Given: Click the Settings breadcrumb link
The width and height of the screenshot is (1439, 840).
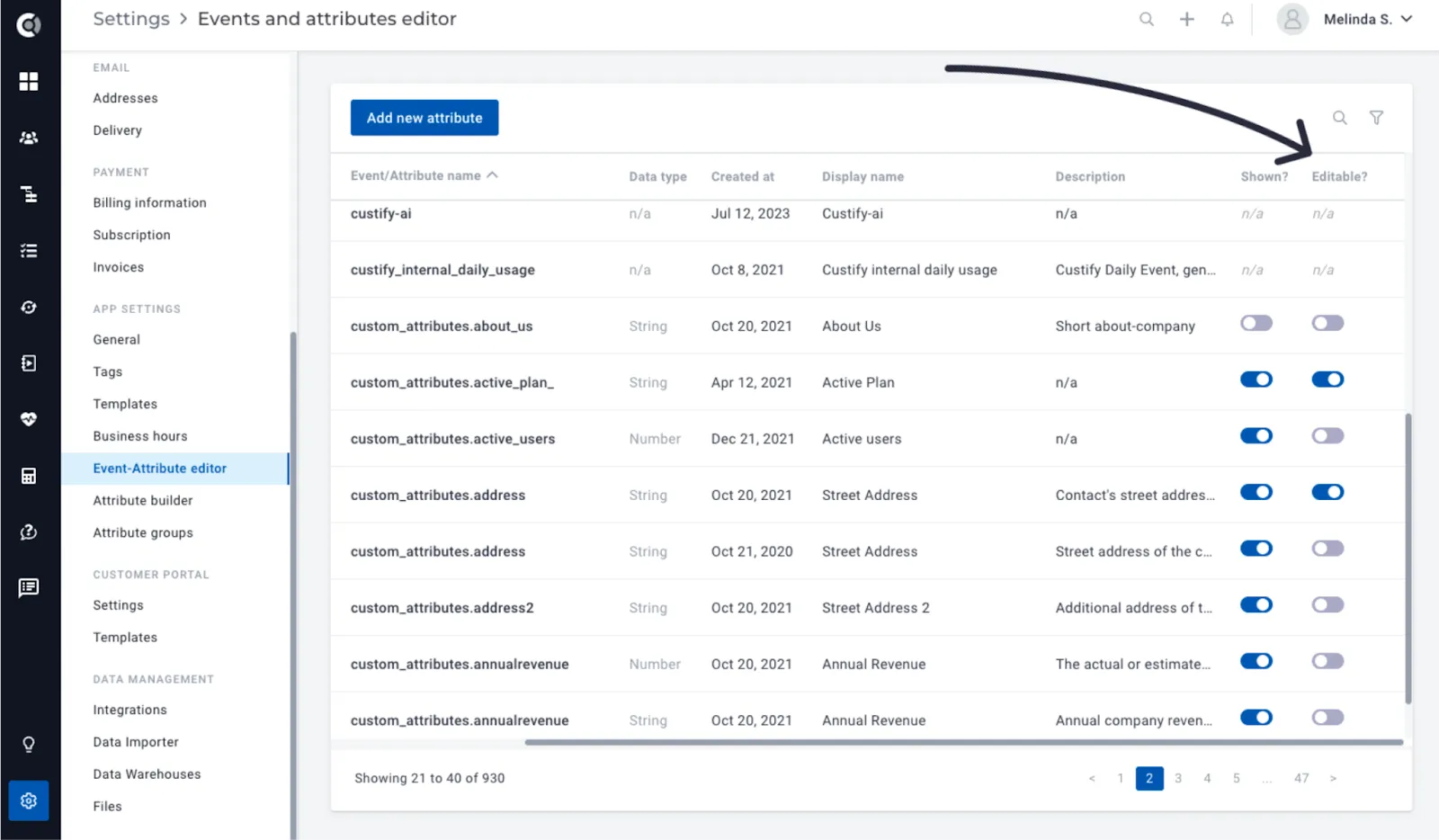Looking at the screenshot, I should (131, 19).
